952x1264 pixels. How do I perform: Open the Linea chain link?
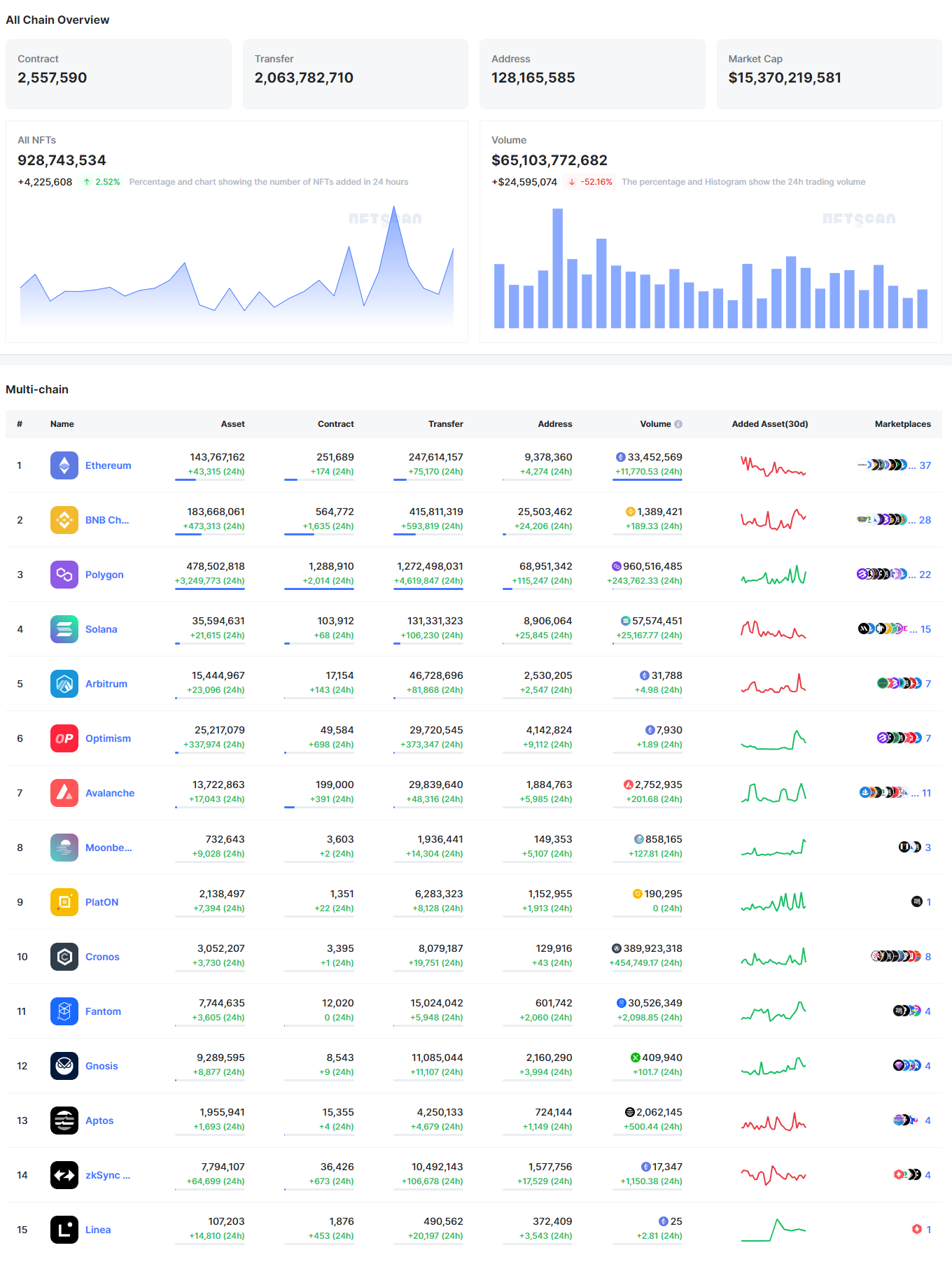click(x=98, y=1230)
